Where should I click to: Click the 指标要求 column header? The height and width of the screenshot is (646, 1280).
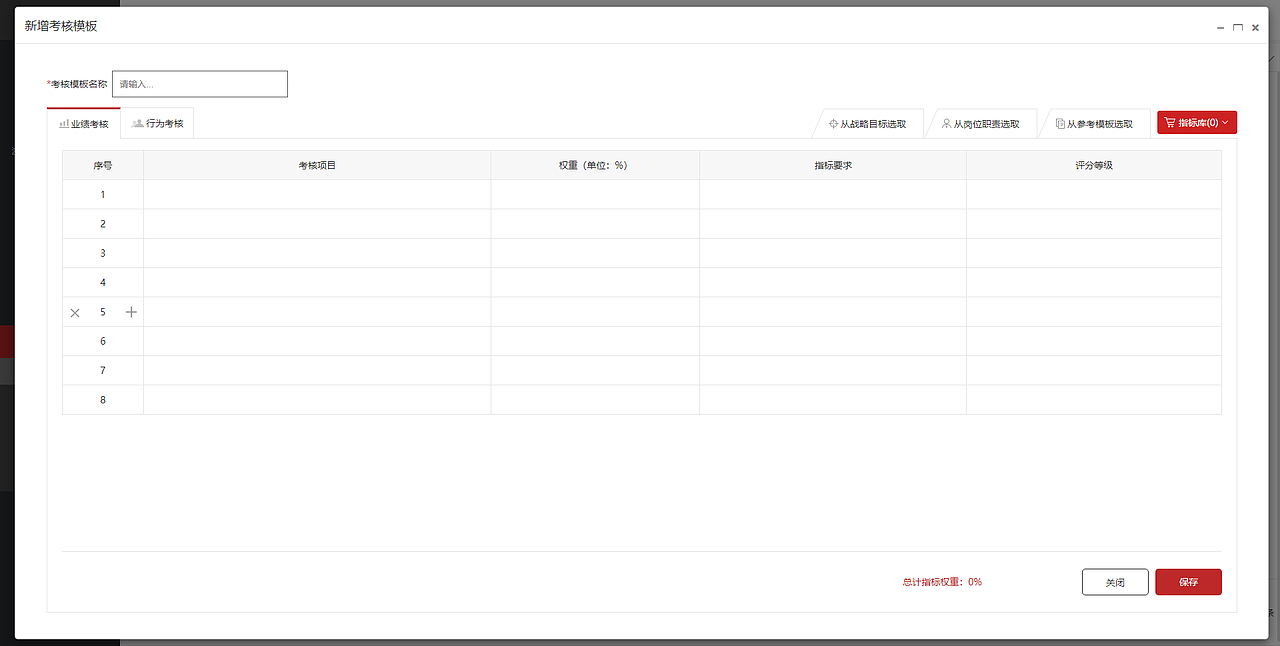(x=833, y=165)
